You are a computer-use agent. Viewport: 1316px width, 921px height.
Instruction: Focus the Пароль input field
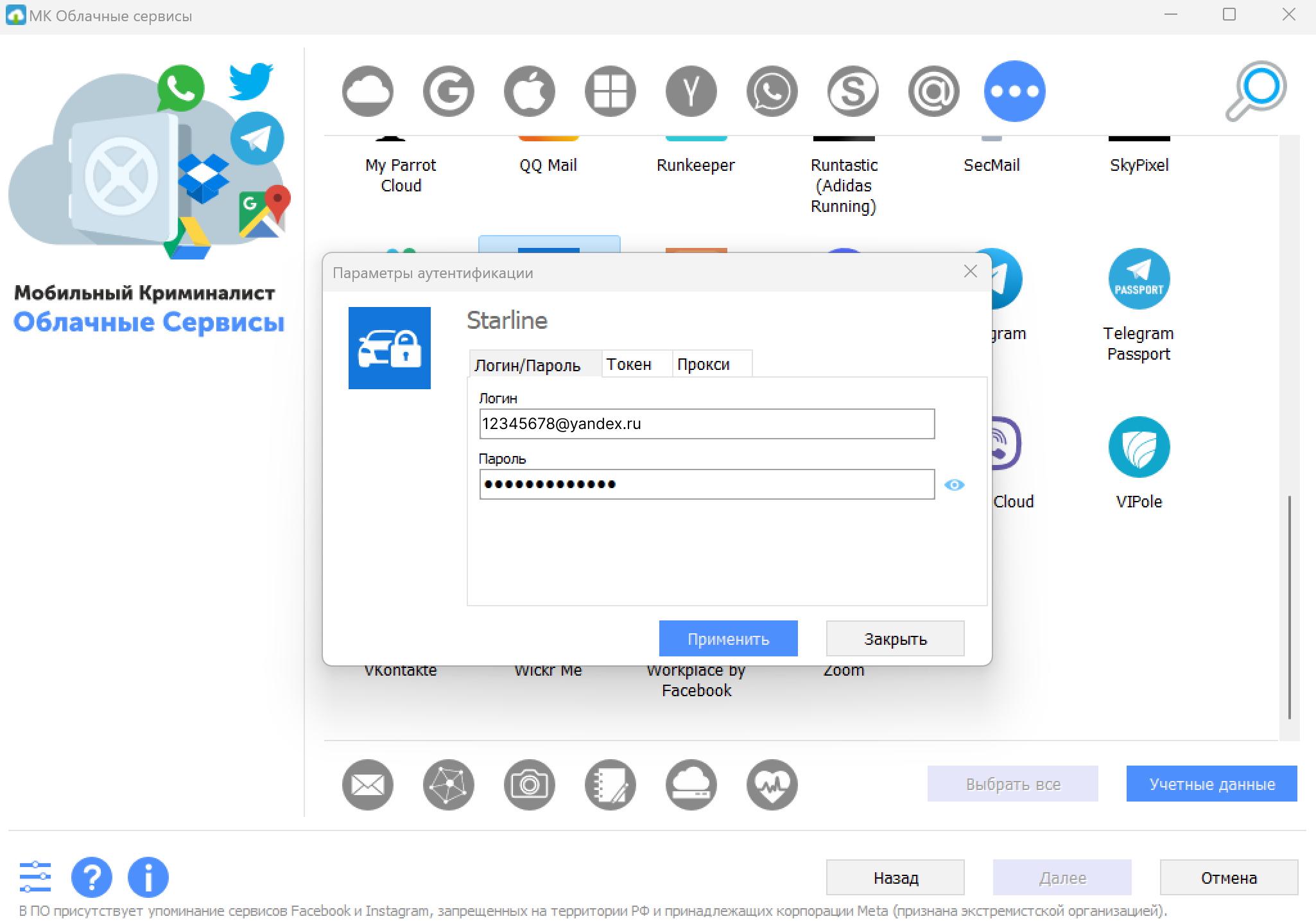(707, 484)
